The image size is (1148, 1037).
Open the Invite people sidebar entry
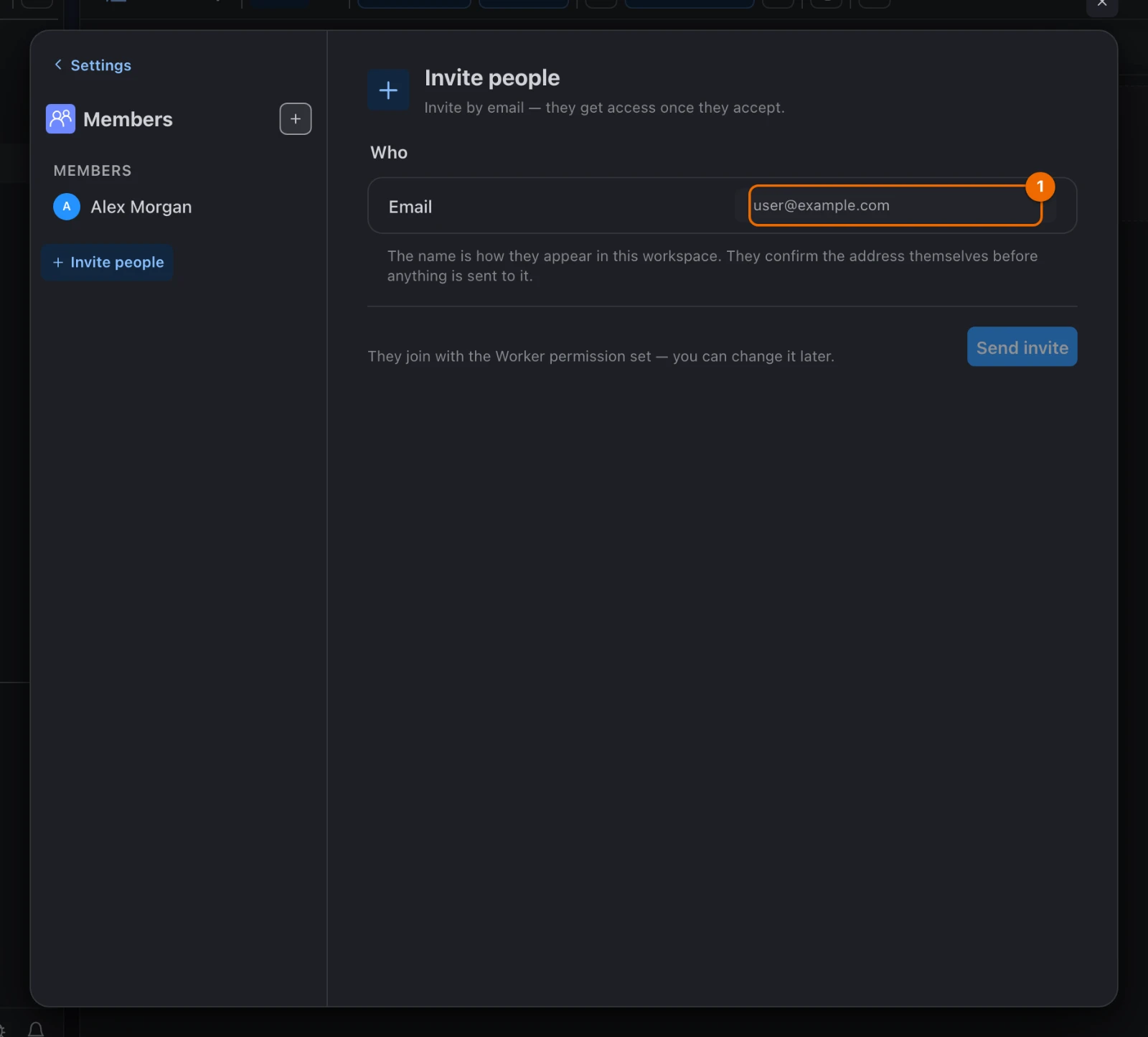[108, 263]
